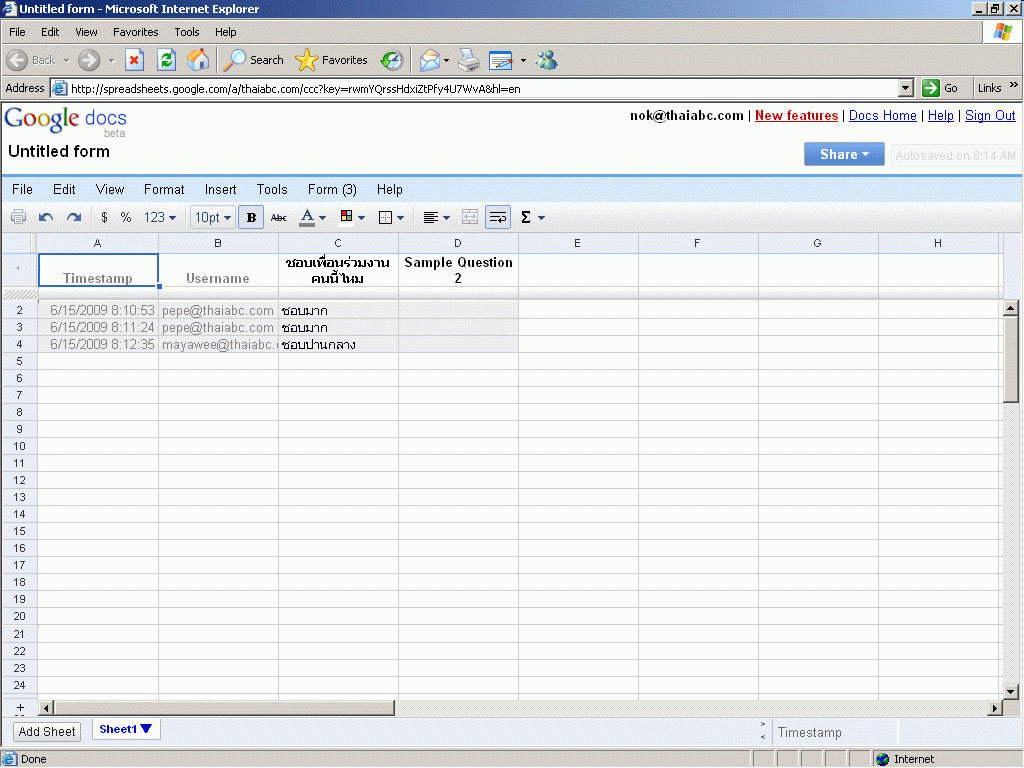Click the print icon in spreadsheet toolbar
The image size is (1024, 768).
pos(18,217)
